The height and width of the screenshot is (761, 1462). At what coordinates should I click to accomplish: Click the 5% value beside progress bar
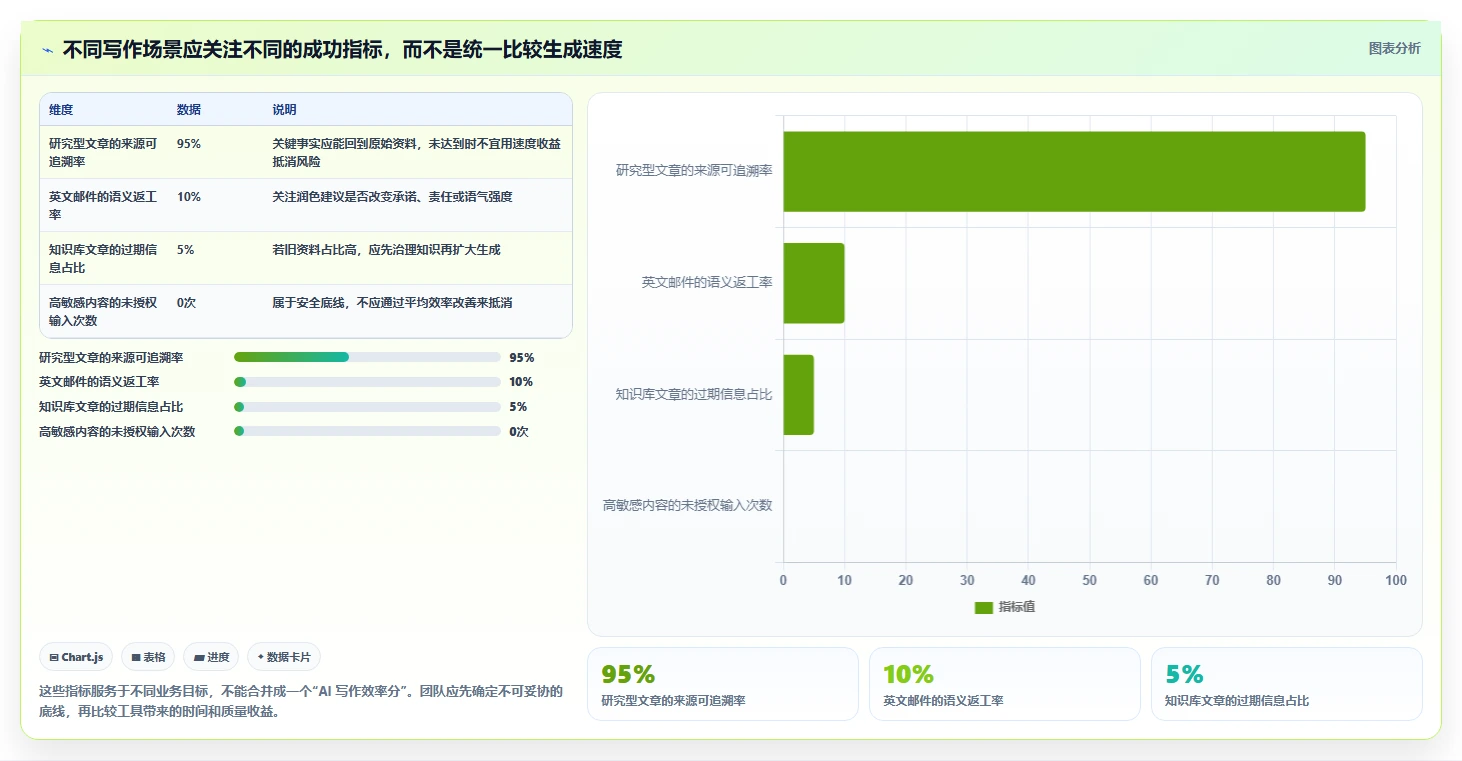pos(518,407)
